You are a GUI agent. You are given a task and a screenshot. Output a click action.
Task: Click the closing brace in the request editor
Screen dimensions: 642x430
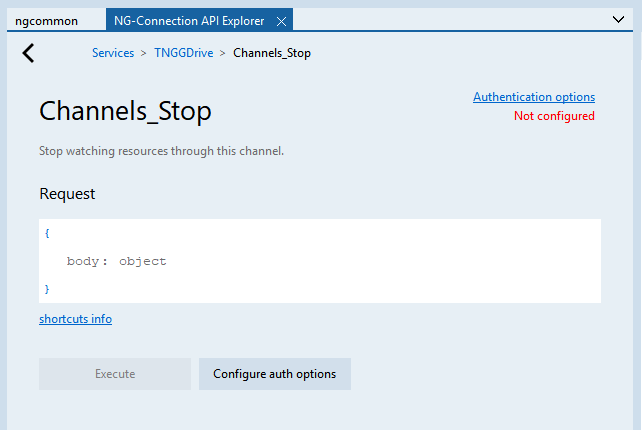(47, 289)
